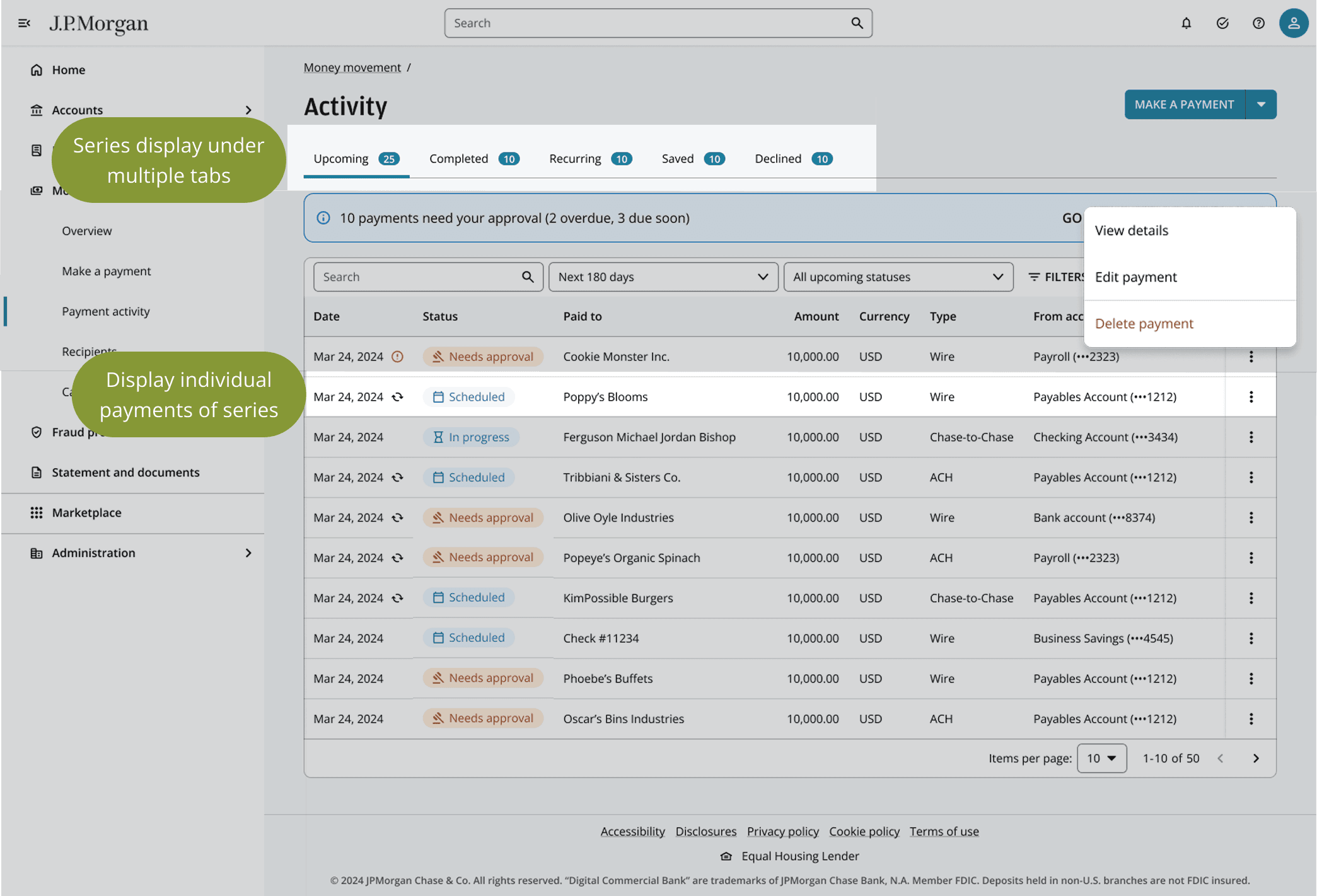This screenshot has height=896, width=1317.
Task: Open Make a Payment dropdown arrow
Action: (1261, 105)
